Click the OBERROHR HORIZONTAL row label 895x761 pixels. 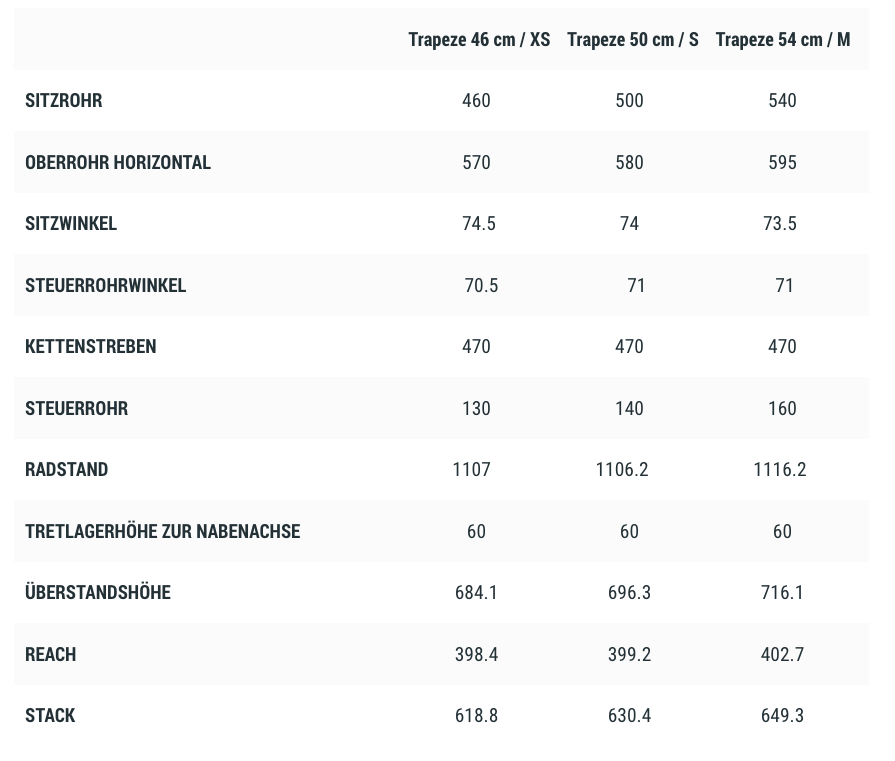[x=118, y=163]
